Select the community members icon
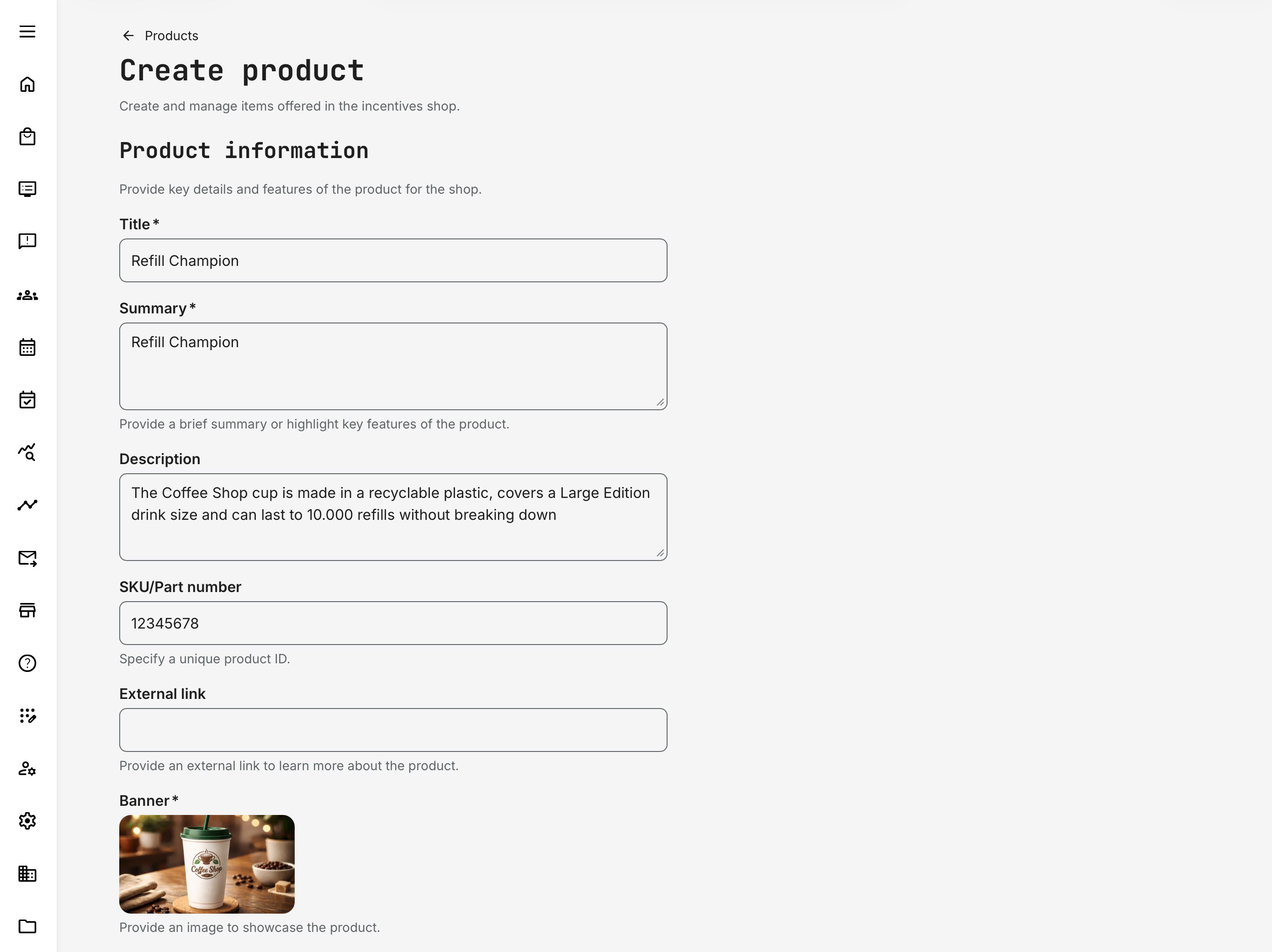The image size is (1272, 952). pyautogui.click(x=27, y=295)
